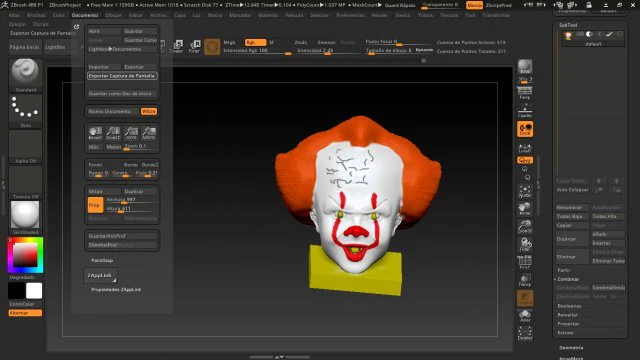Click the Mover view navigation icon

(x=525, y=209)
